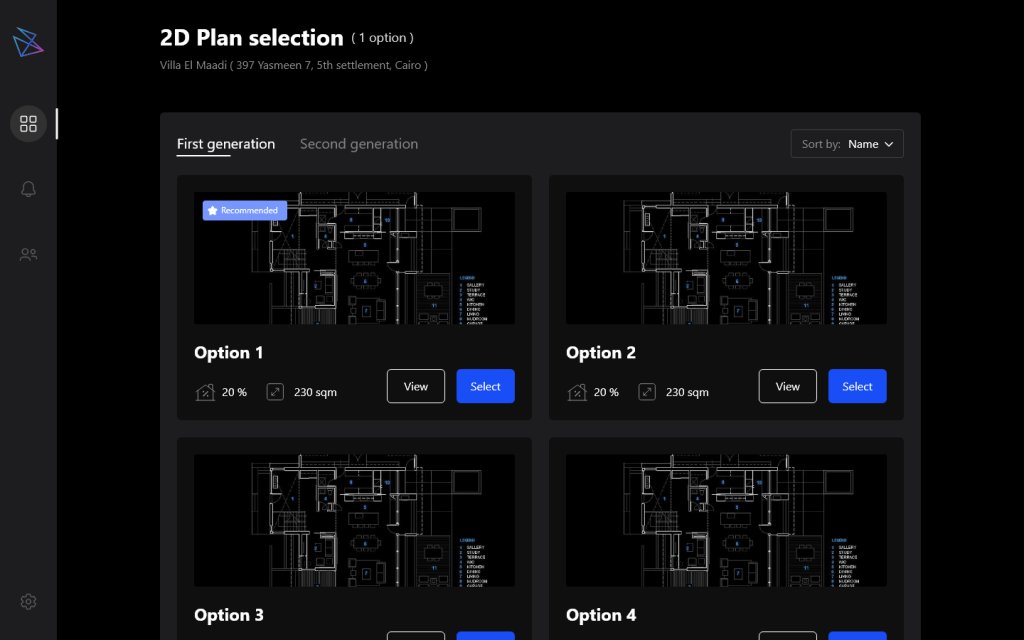Screen dimensions: 1024x640
Task: Click Option 2 percentage house icon
Action: click(577, 392)
